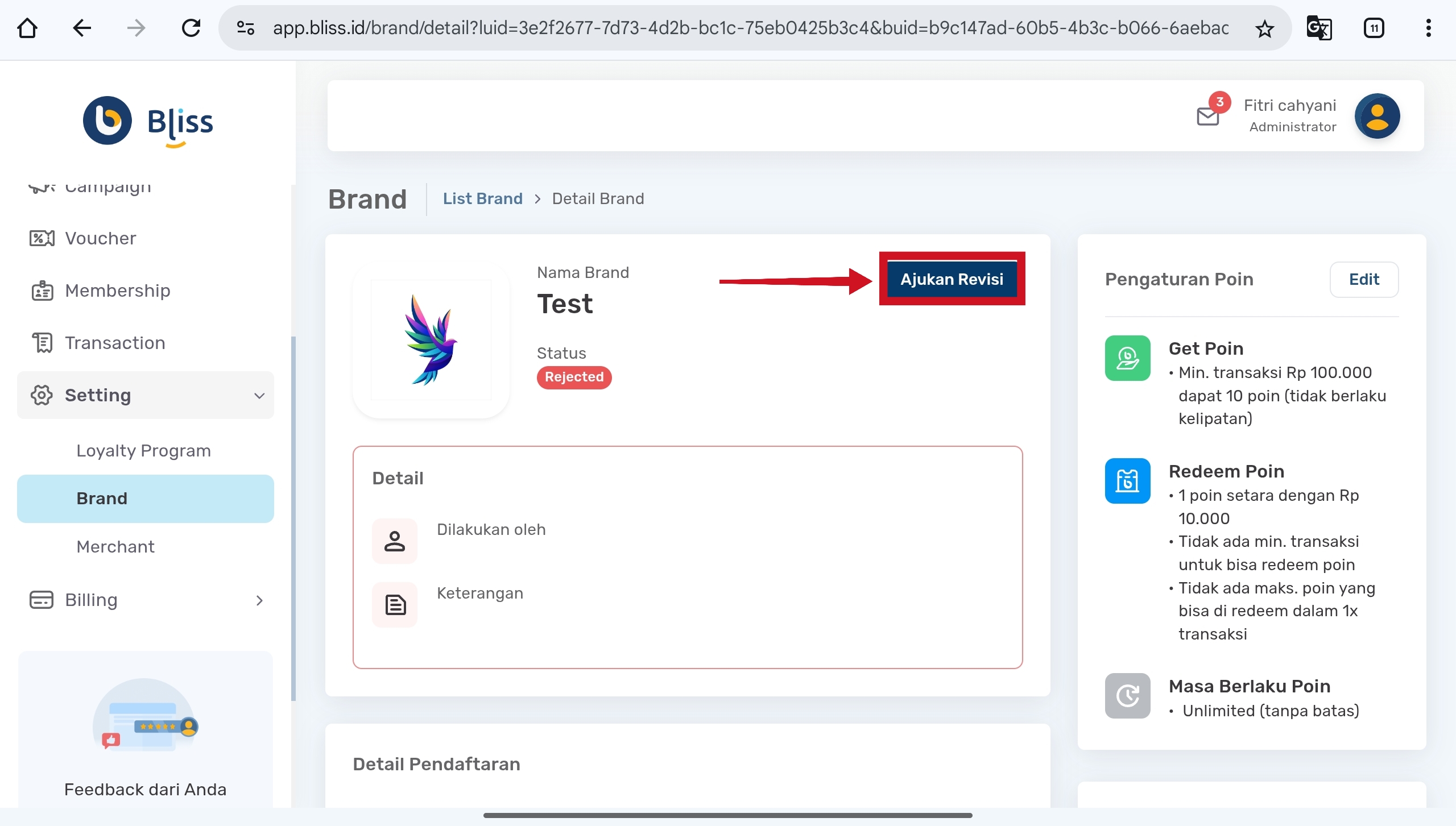Collapse the Setting menu chevron
The image size is (1456, 826).
pos(259,396)
